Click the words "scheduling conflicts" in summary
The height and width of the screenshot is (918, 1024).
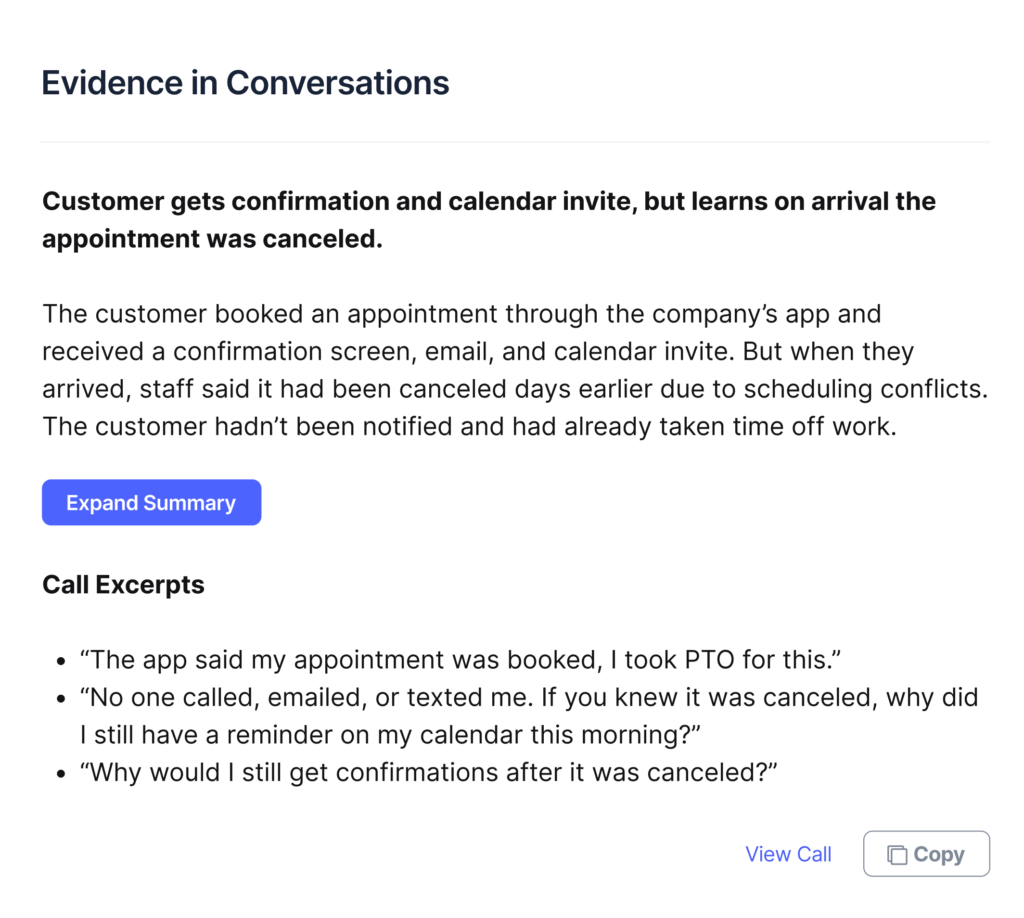point(865,388)
